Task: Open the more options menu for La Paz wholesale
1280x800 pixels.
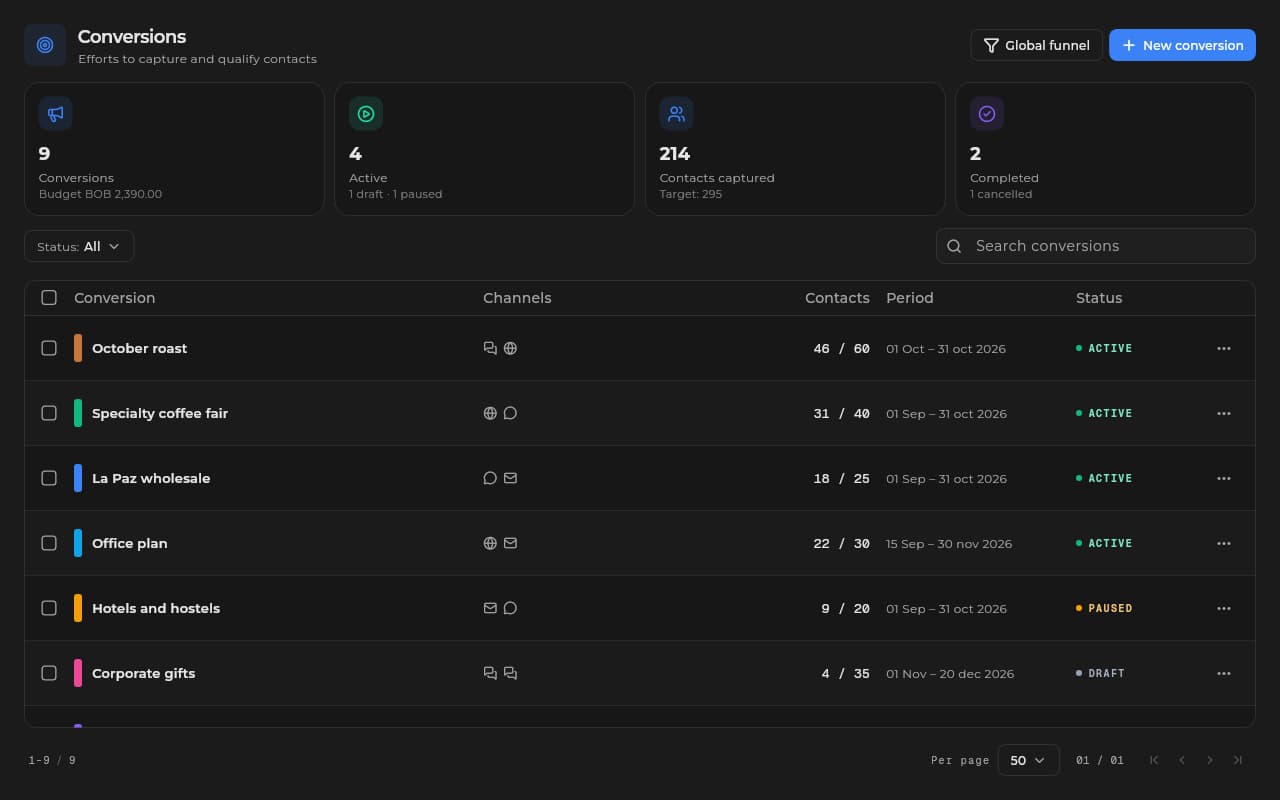Action: pos(1224,478)
